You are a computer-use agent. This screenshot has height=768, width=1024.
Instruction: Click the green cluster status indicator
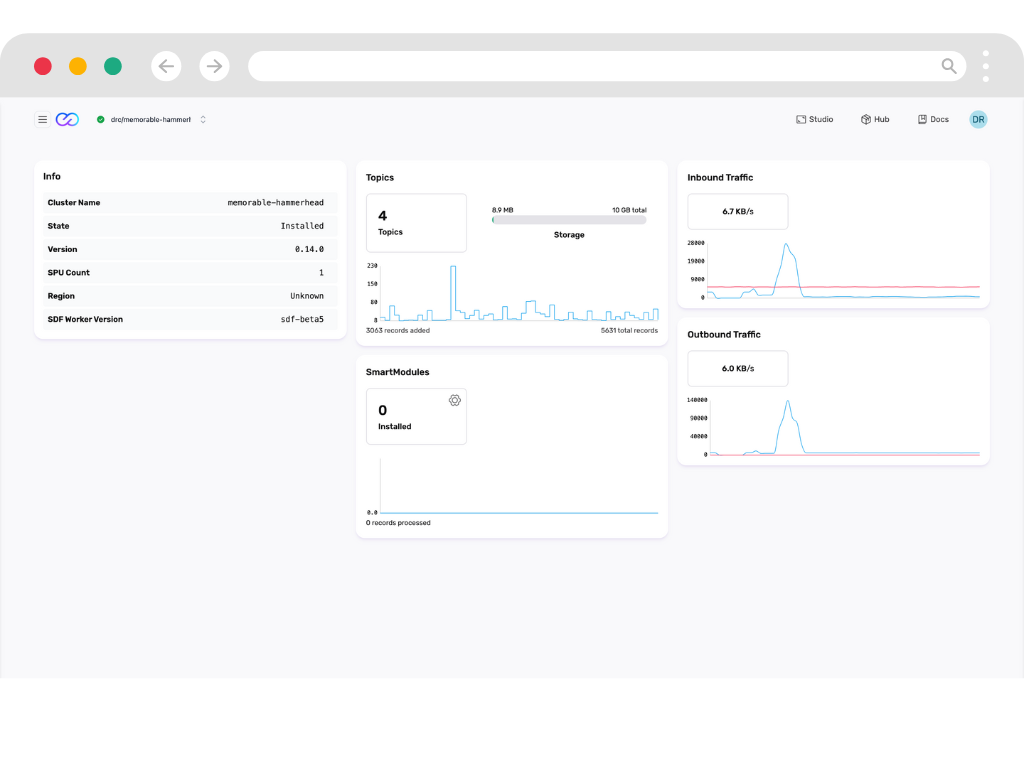point(101,119)
